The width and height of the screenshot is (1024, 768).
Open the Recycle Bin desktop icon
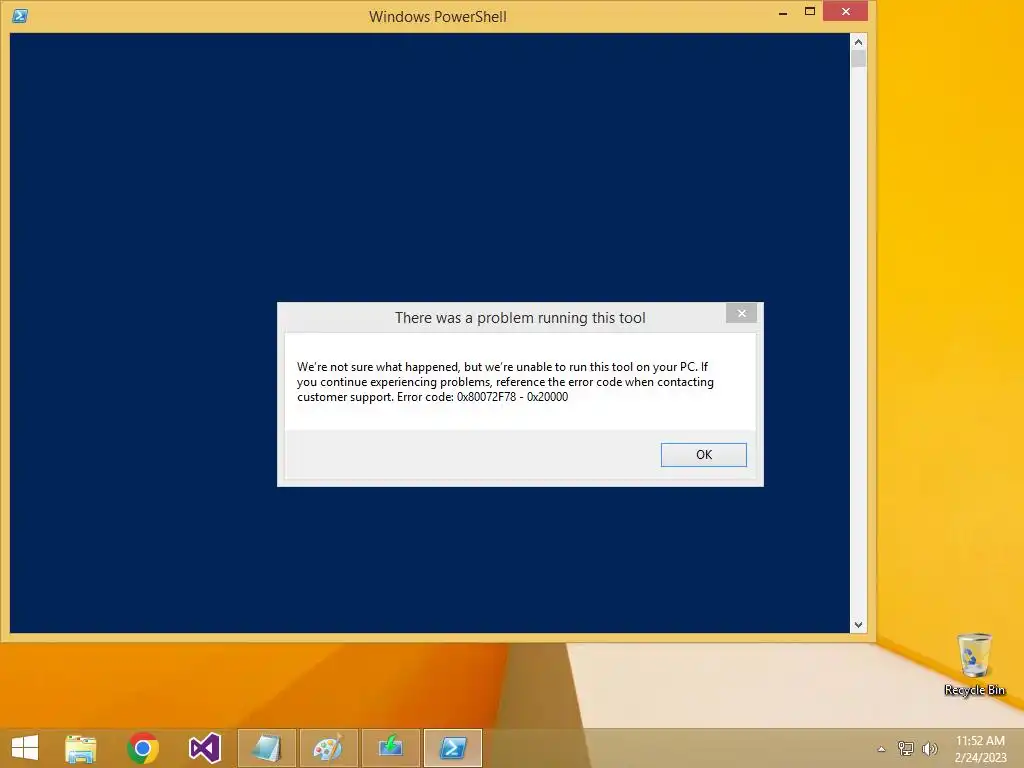tap(974, 664)
